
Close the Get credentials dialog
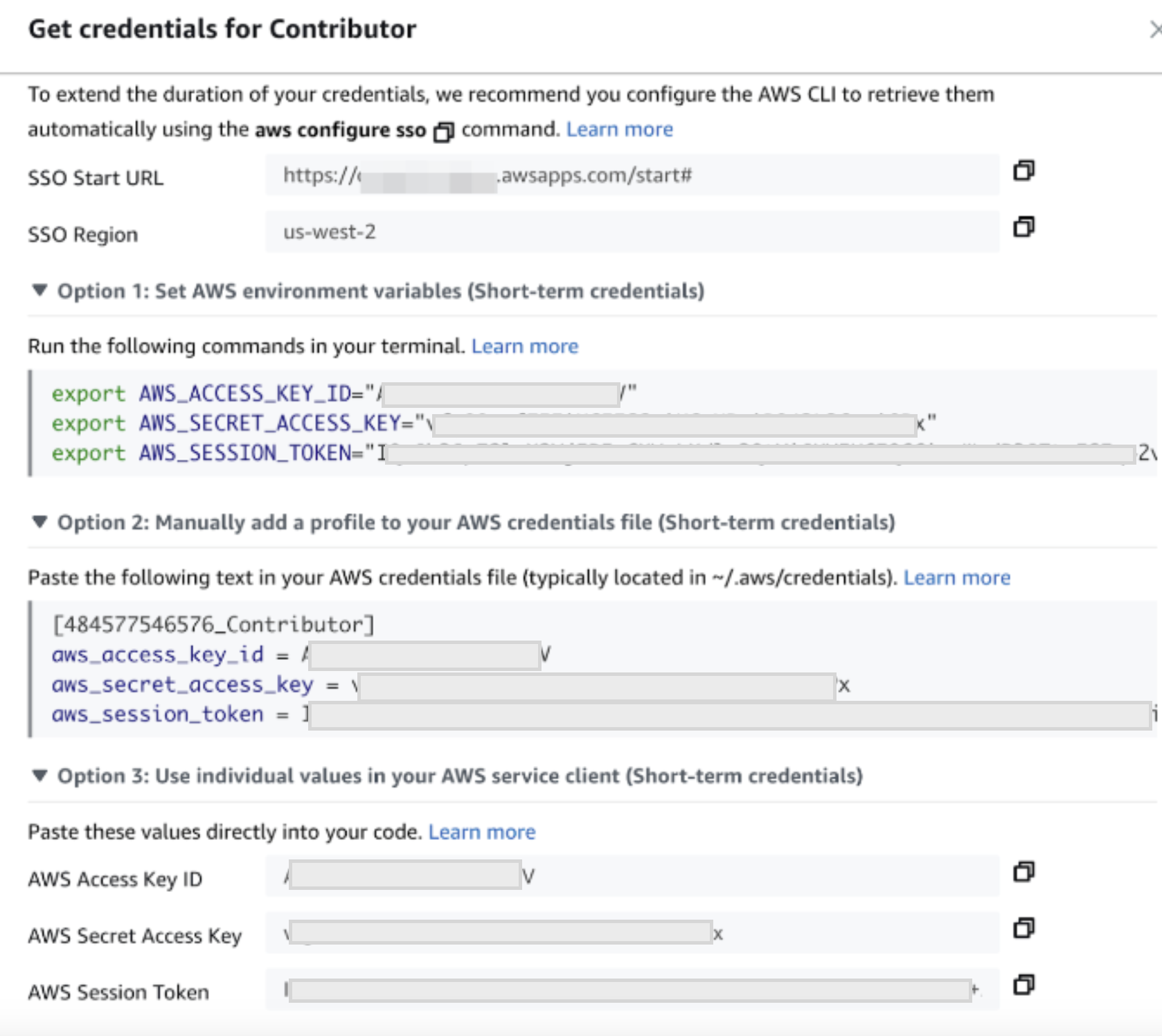pyautogui.click(x=1155, y=30)
